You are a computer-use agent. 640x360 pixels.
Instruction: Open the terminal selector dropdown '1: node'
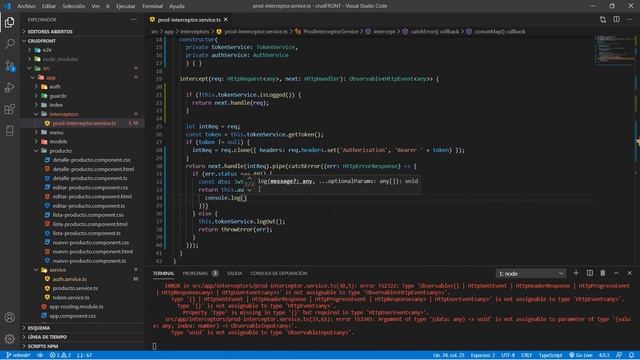click(531, 273)
